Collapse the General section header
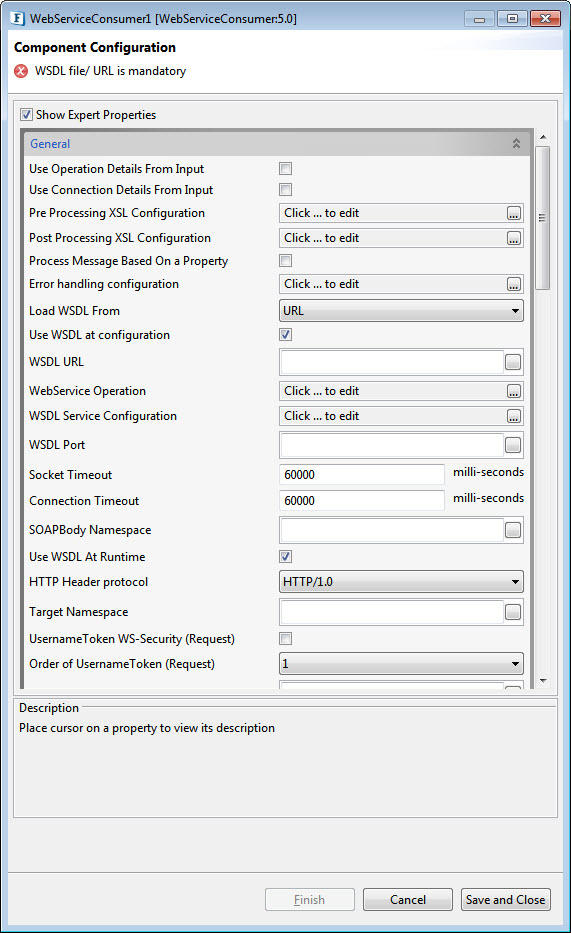The width and height of the screenshot is (571, 933). coord(516,144)
